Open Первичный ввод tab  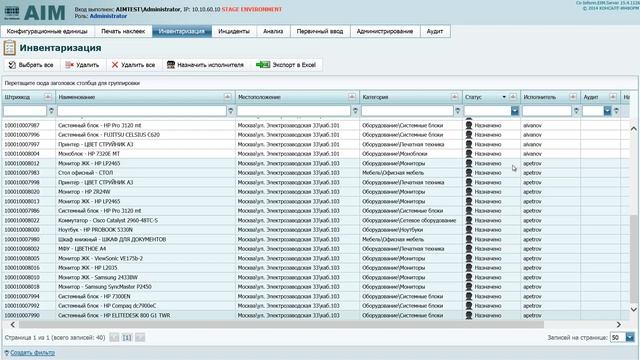(320, 31)
